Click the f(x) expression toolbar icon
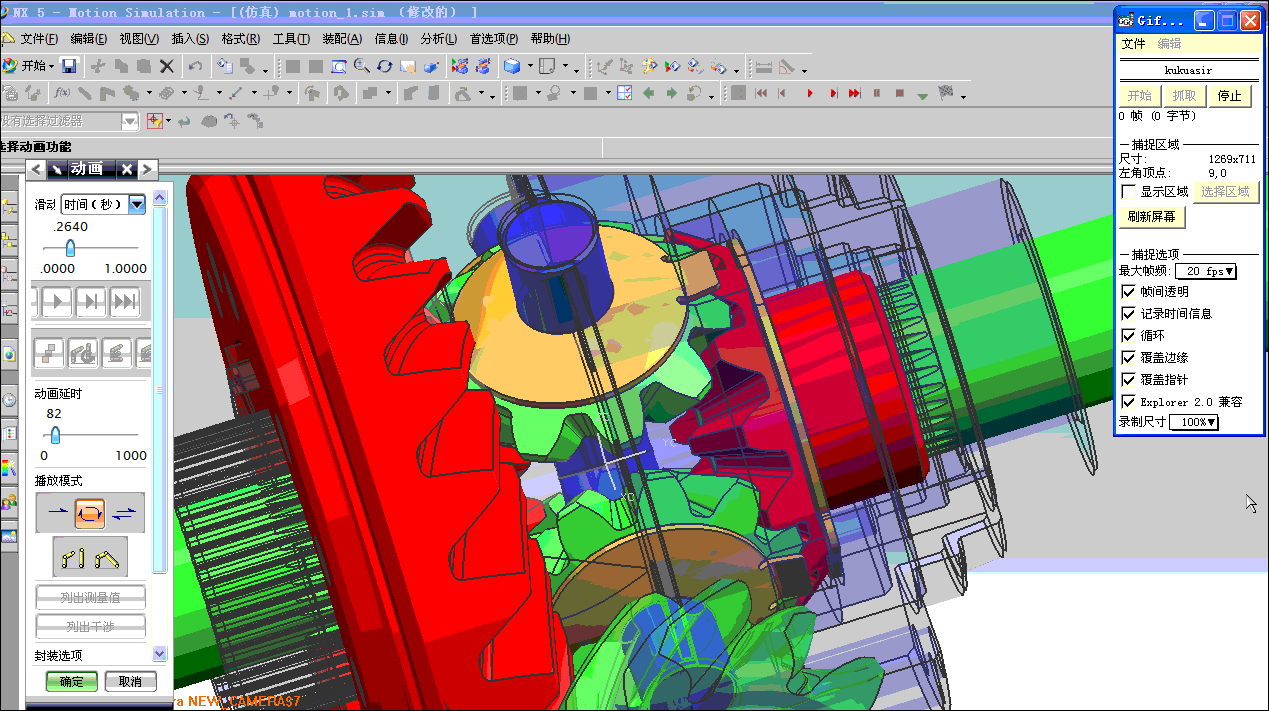This screenshot has width=1269, height=711. (x=61, y=93)
